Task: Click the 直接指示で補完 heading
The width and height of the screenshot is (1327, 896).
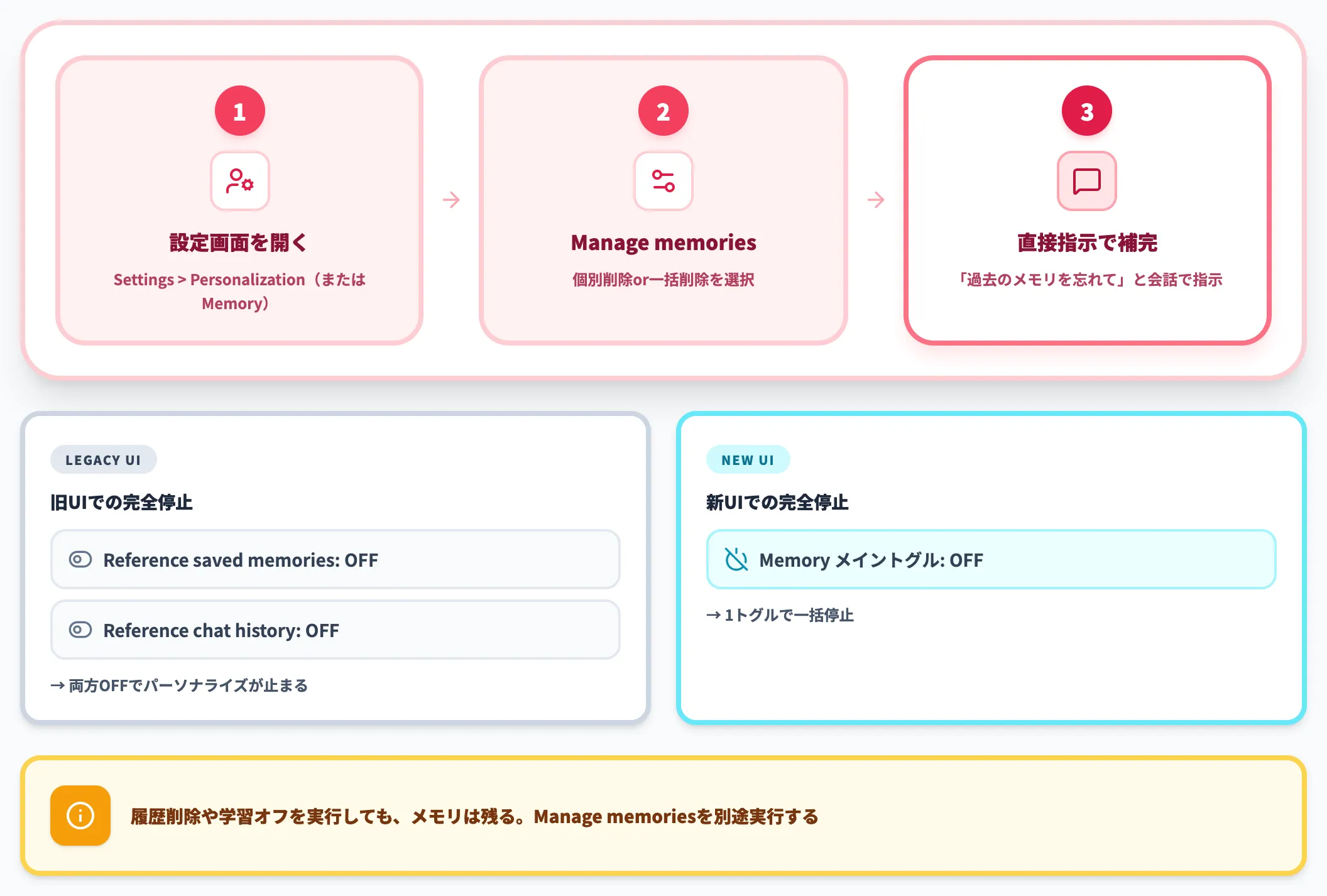Action: point(1087,243)
